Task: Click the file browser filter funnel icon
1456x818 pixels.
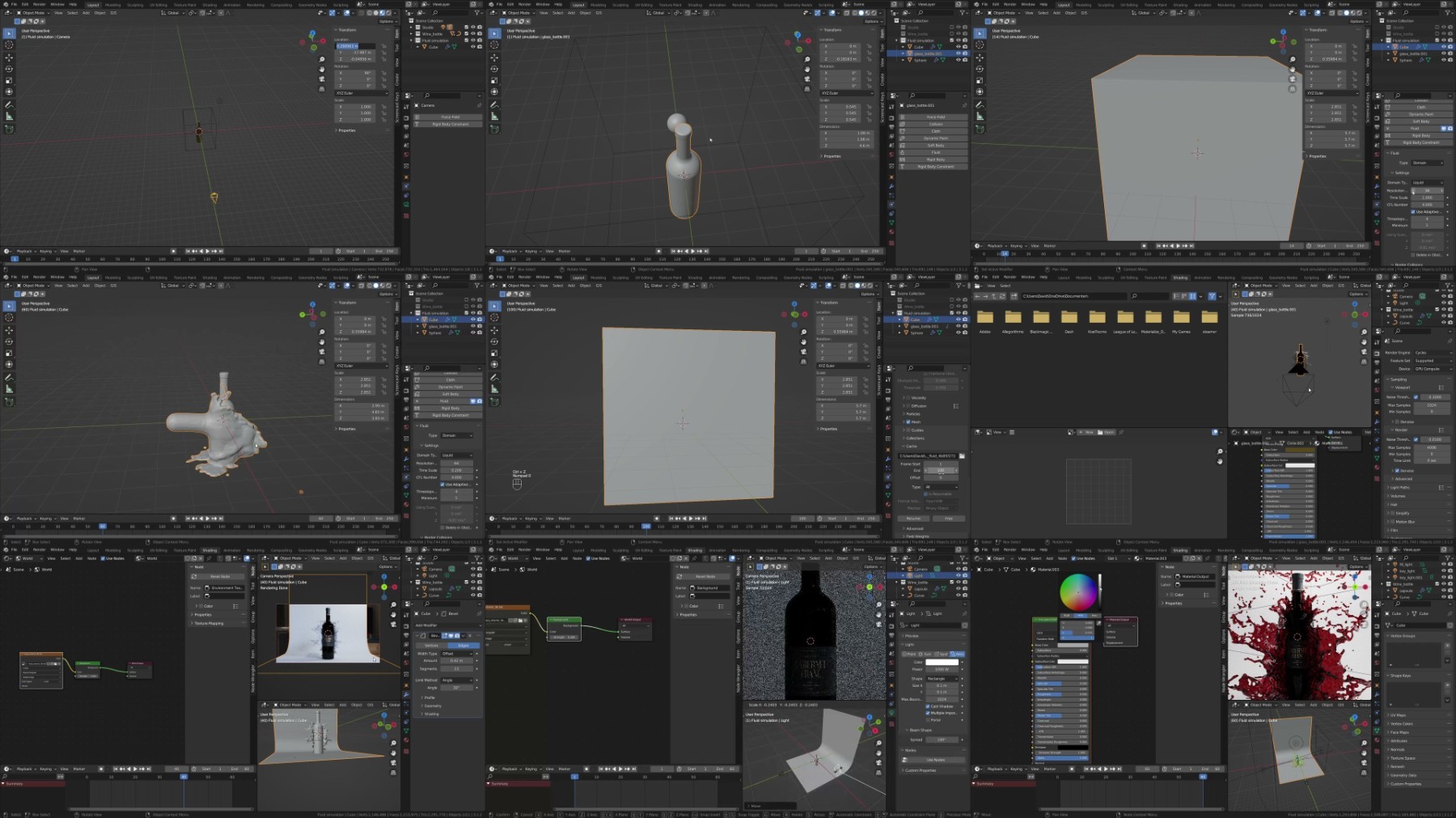Action: tap(1212, 296)
